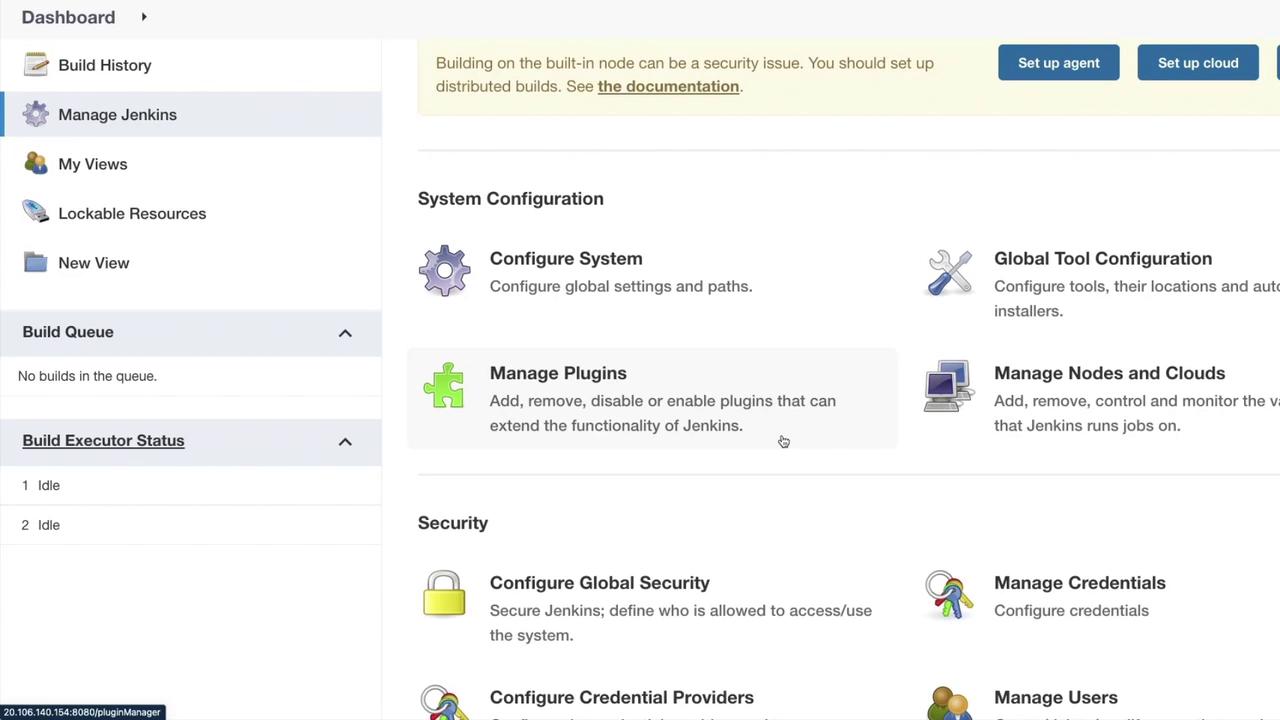Click the New View folder icon
The image size is (1280, 720).
click(36, 263)
